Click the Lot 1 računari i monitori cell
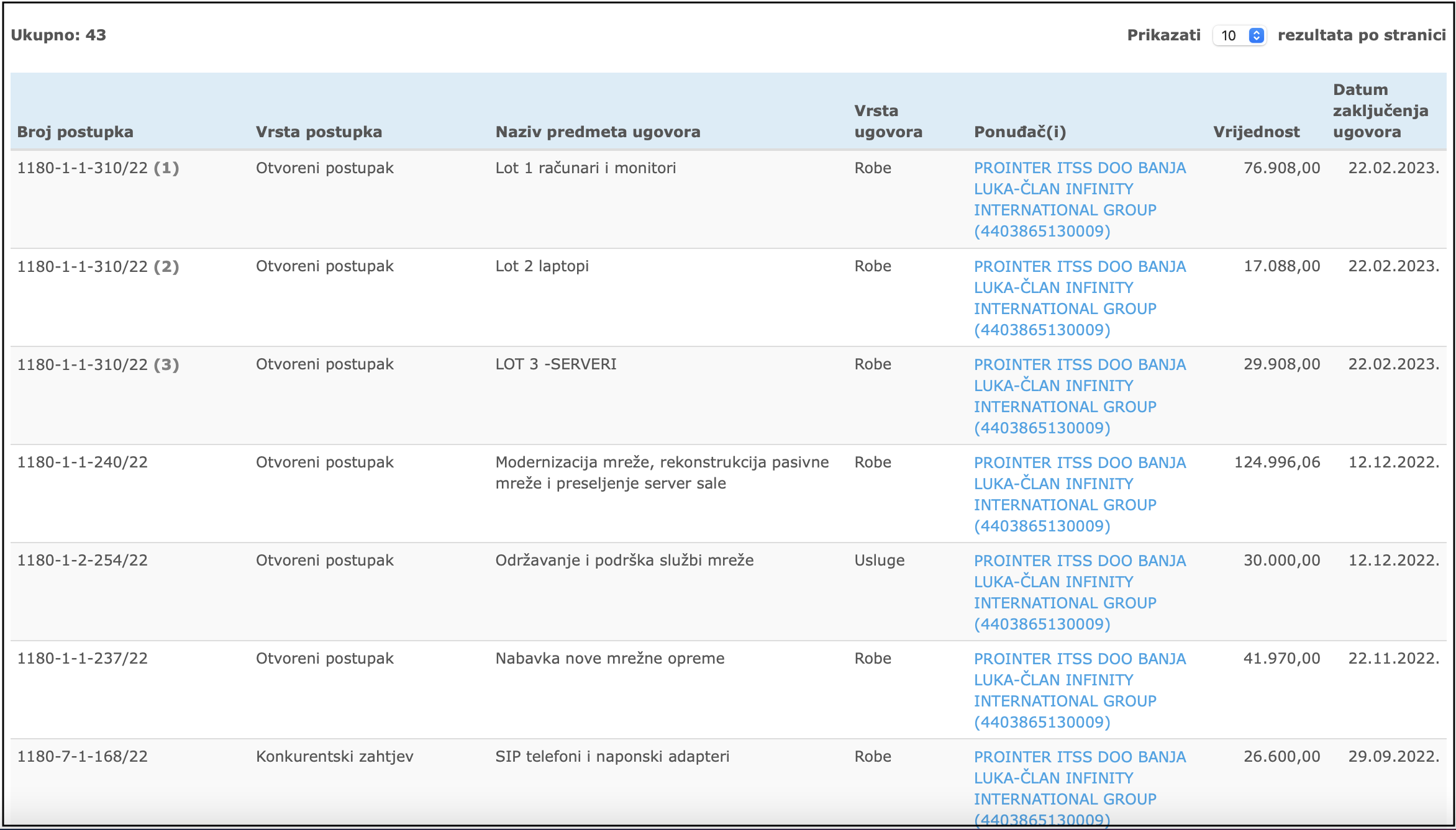1456x830 pixels. point(586,168)
